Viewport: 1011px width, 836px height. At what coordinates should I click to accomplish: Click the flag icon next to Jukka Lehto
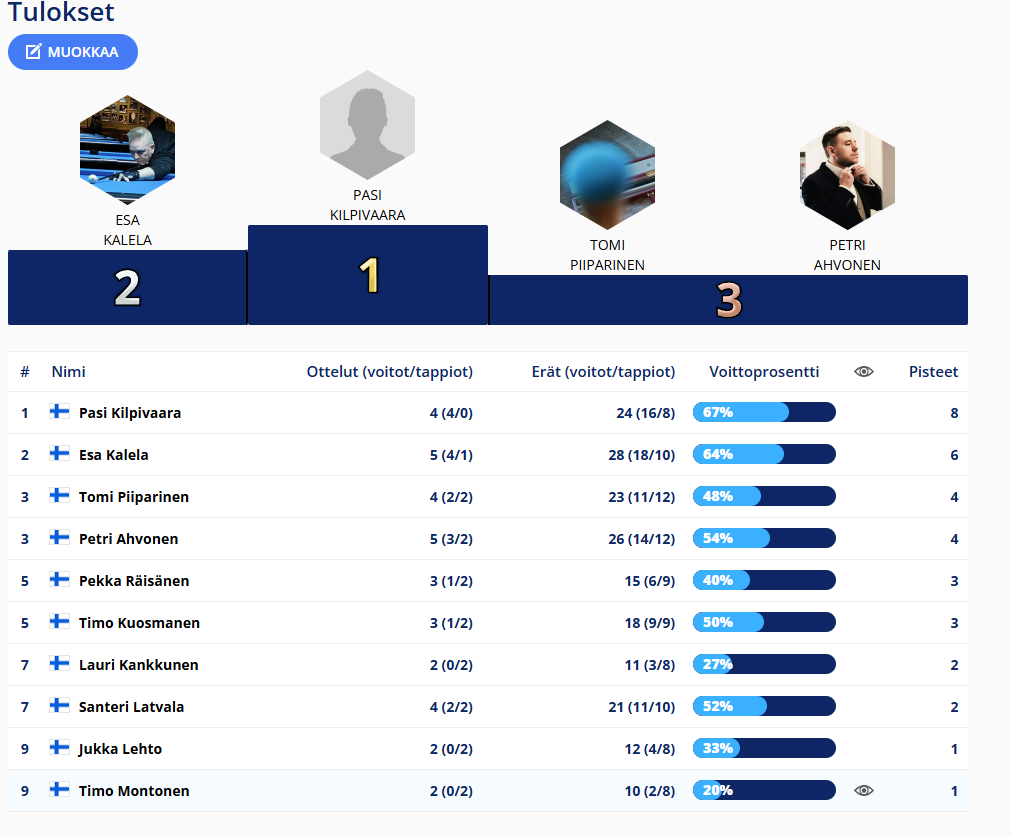click(60, 748)
